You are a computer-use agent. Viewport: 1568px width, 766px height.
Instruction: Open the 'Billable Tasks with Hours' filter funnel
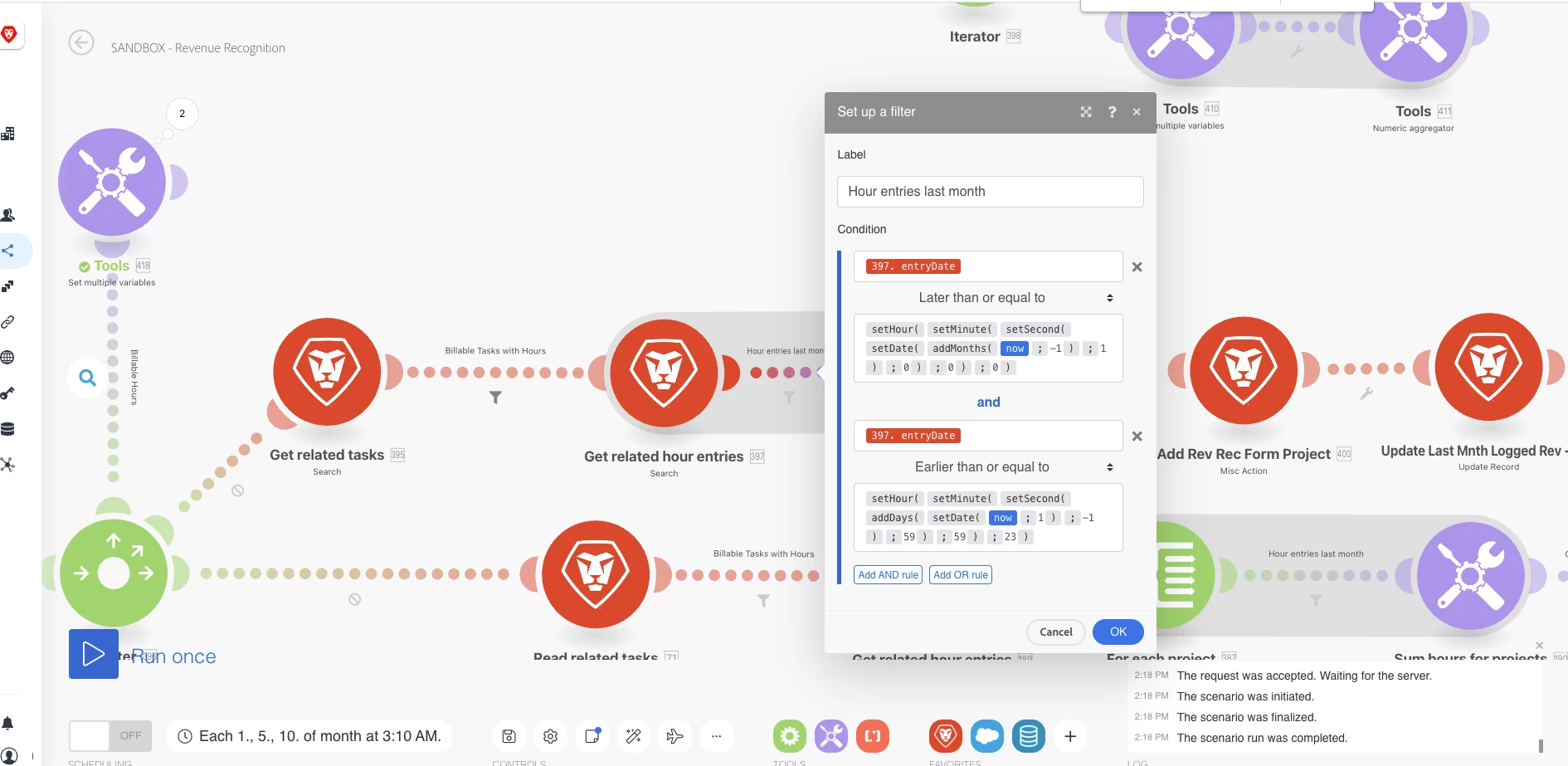495,398
